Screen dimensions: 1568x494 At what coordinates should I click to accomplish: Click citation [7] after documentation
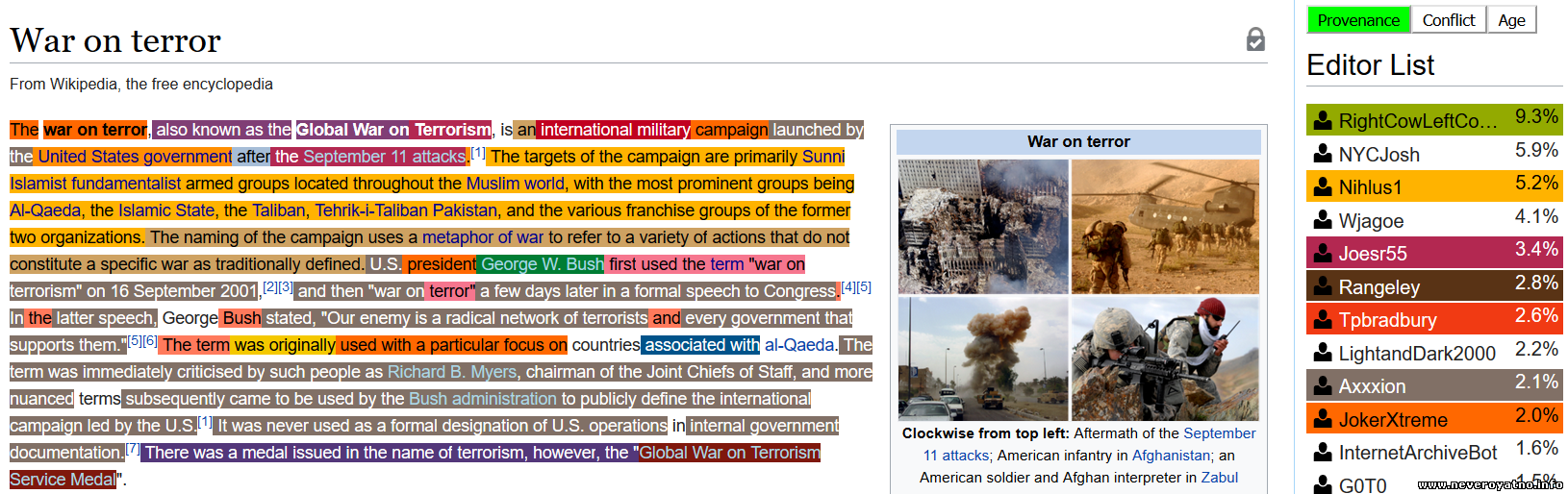pos(133,449)
